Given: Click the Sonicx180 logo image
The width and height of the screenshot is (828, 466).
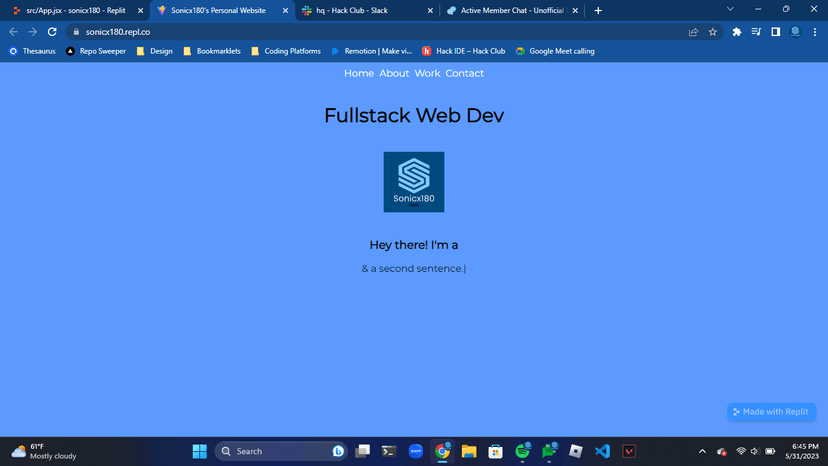Looking at the screenshot, I should coord(414,182).
